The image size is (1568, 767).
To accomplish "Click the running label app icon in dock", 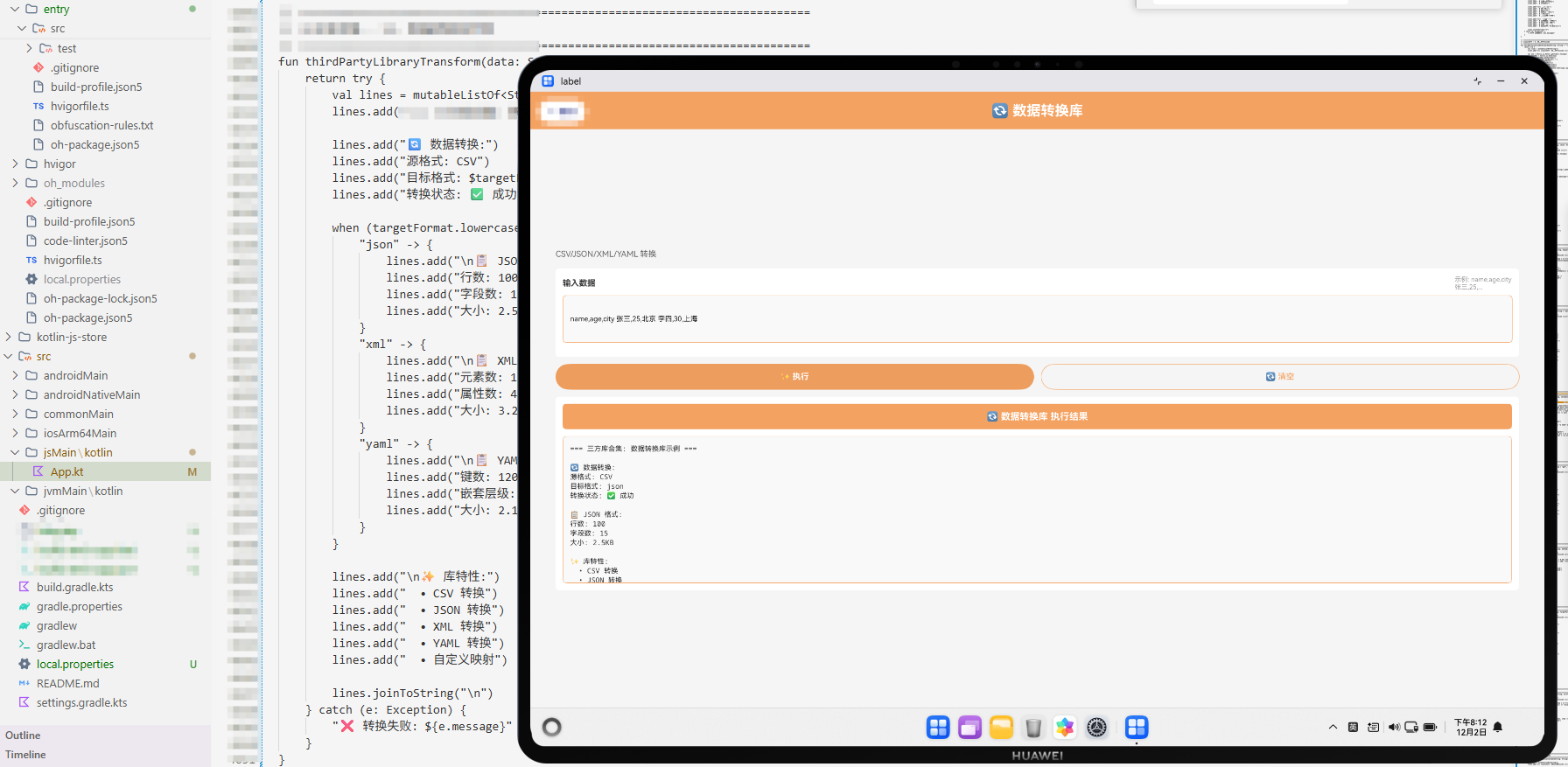I will click(1137, 727).
